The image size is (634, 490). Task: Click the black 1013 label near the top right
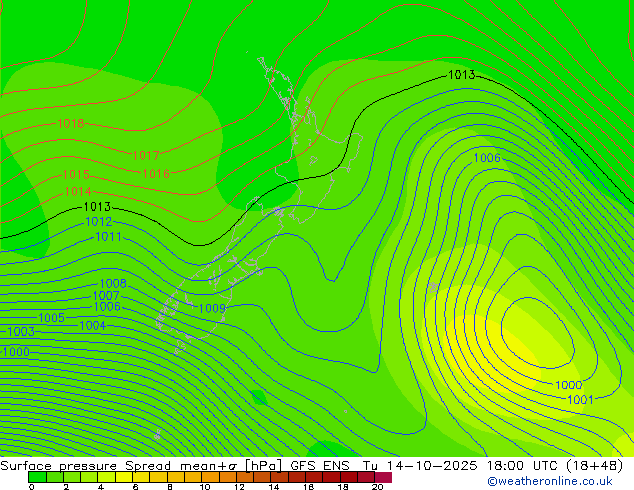click(x=462, y=75)
